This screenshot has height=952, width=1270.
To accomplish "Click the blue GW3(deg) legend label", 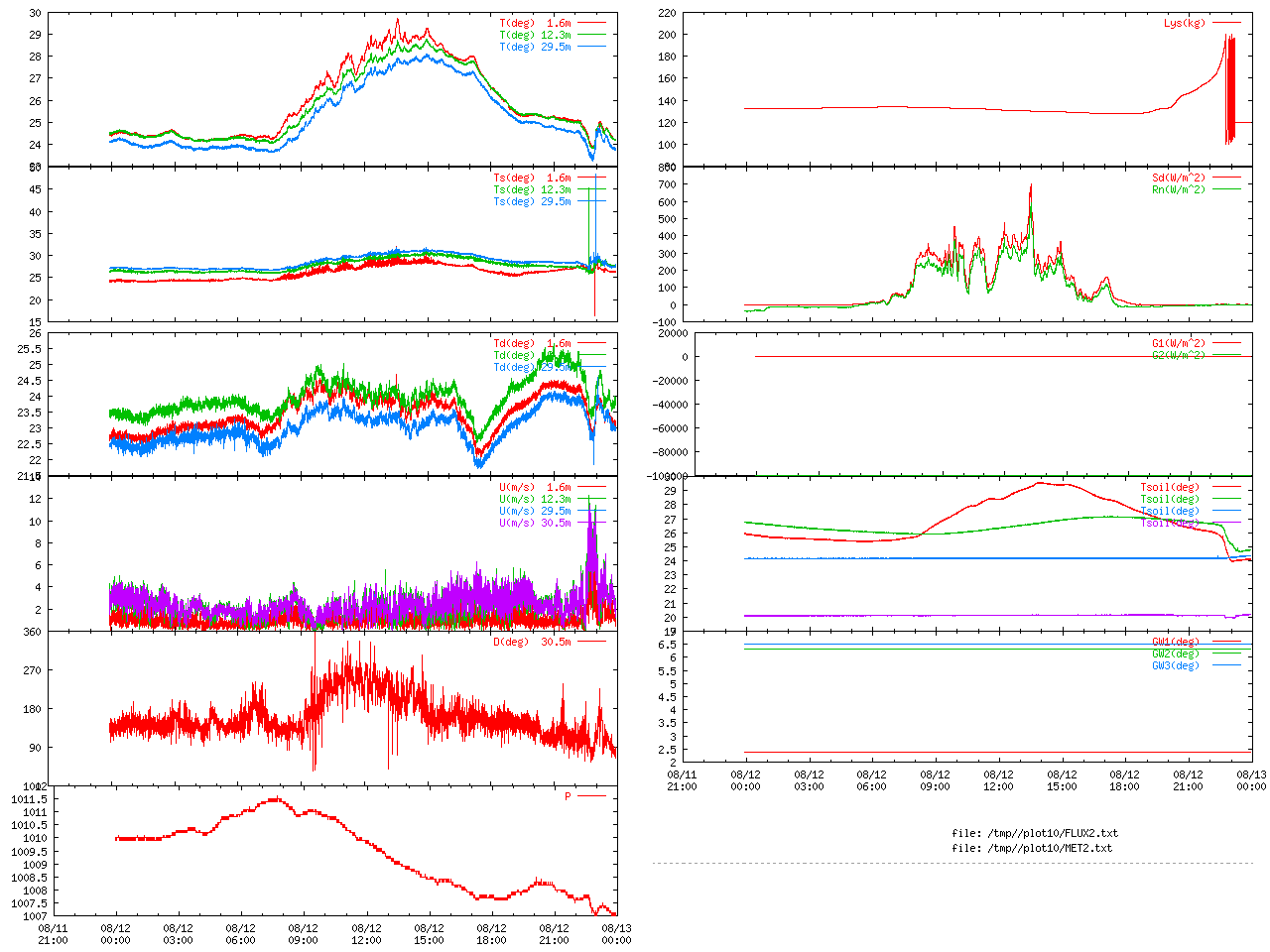I will point(1175,665).
